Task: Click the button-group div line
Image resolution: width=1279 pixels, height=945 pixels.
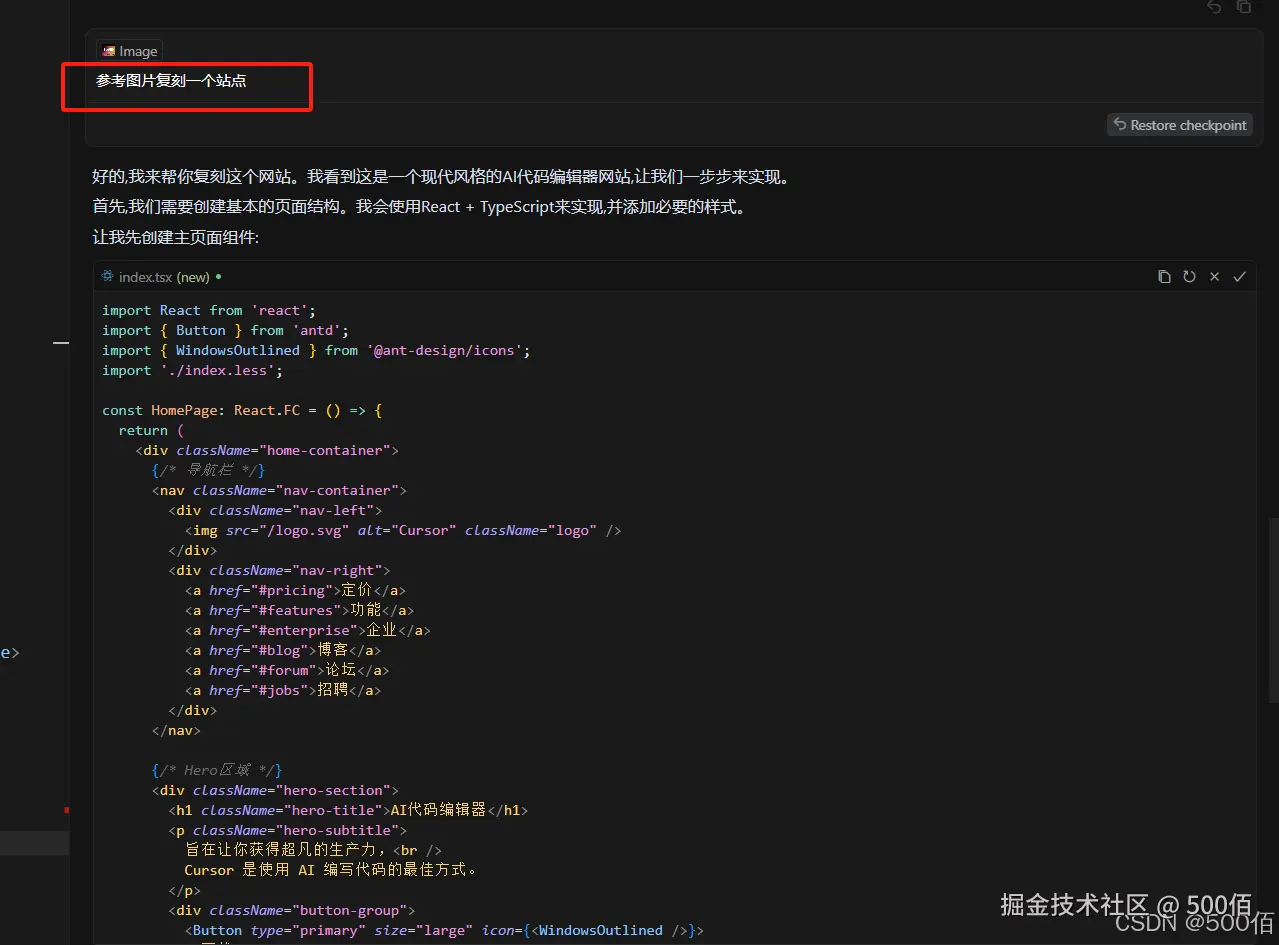Action: (291, 910)
